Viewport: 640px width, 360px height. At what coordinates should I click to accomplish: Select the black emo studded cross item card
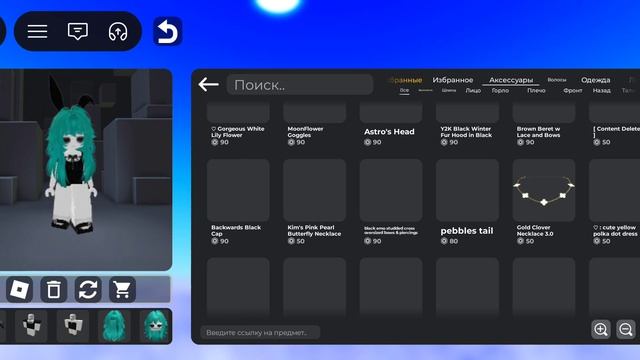(391, 202)
